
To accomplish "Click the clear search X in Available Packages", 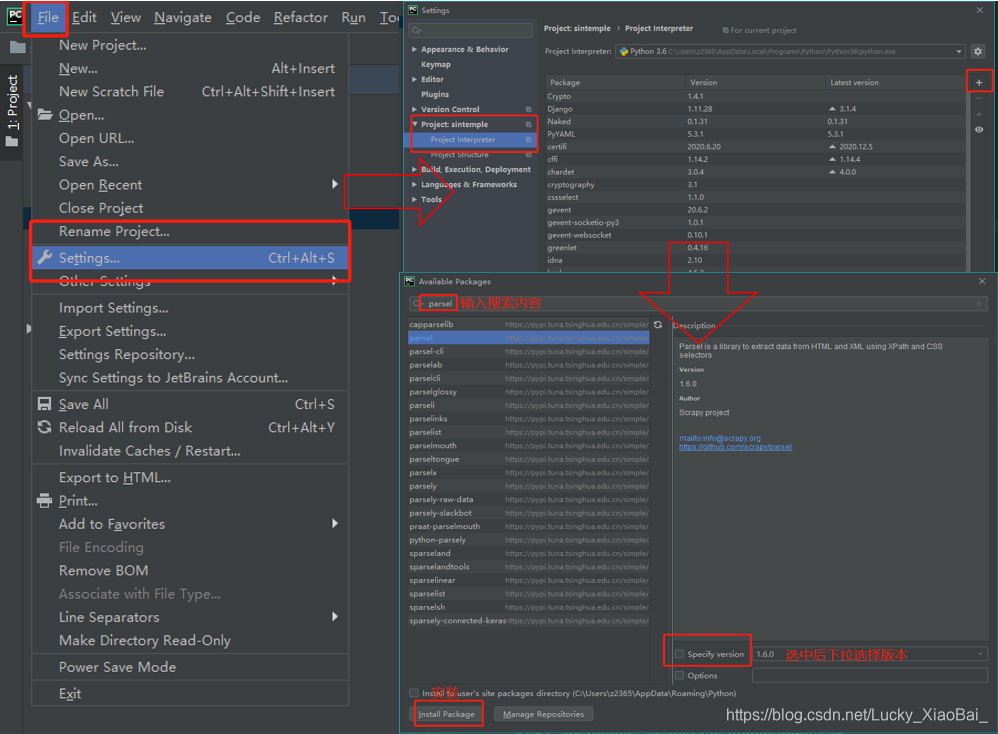I will (979, 304).
